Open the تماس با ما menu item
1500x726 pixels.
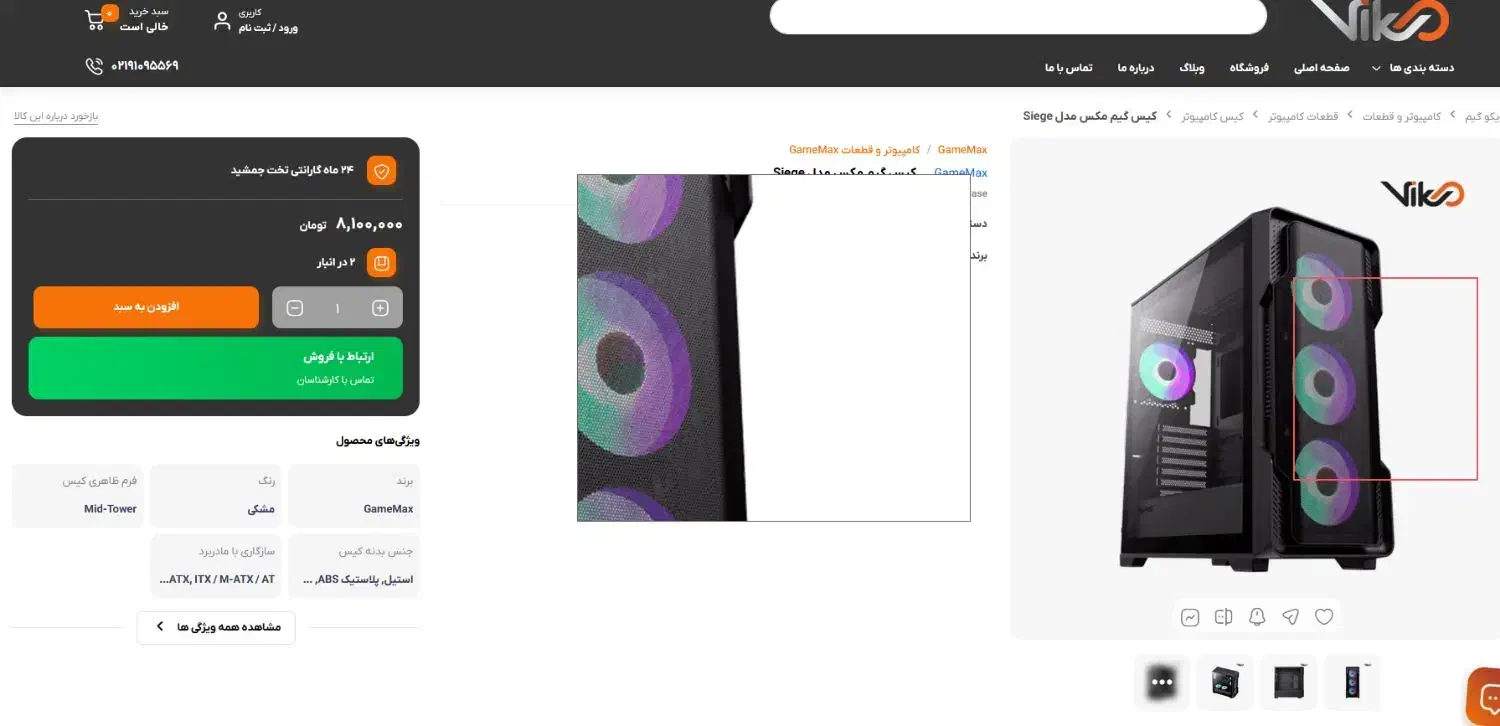(1069, 68)
